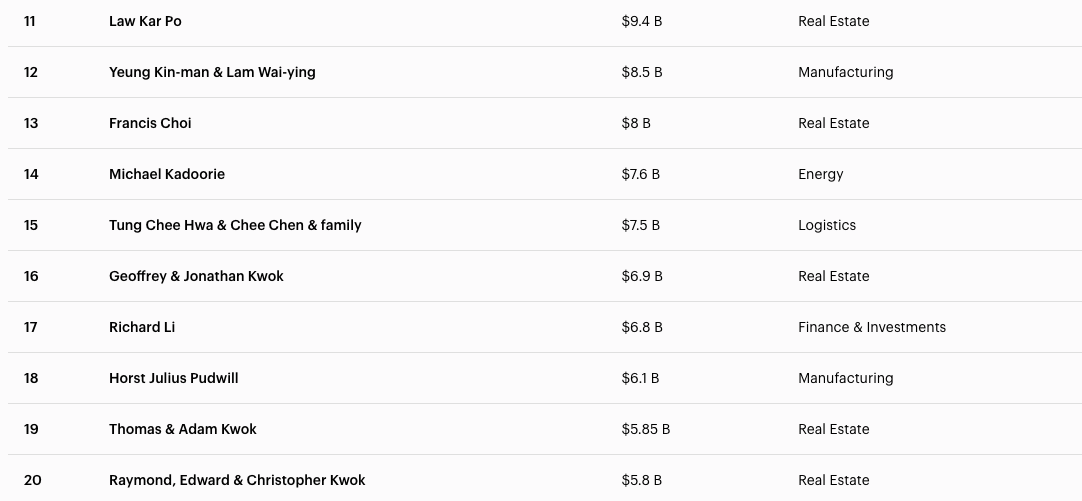Click Real Estate in Francis Choi's row

(x=834, y=123)
